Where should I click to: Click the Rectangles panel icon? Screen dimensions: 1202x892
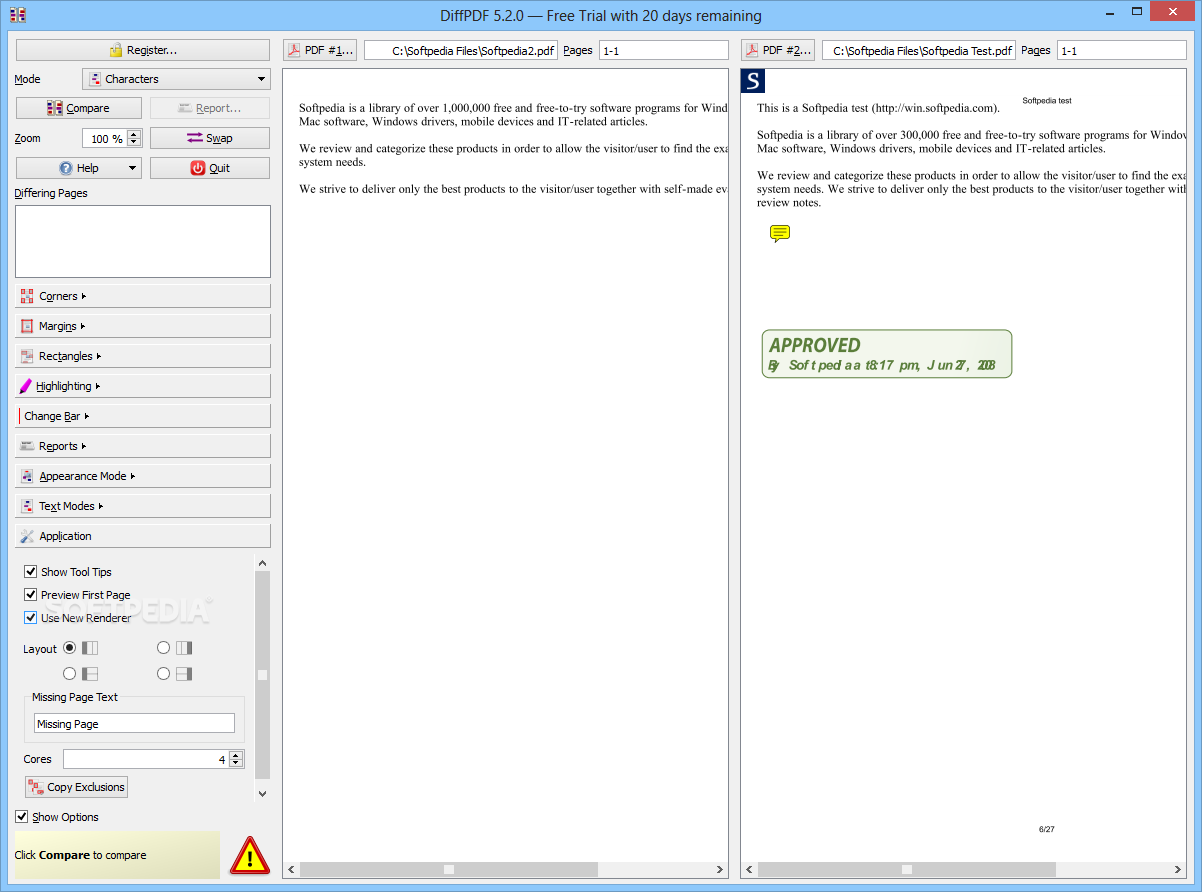coord(27,356)
